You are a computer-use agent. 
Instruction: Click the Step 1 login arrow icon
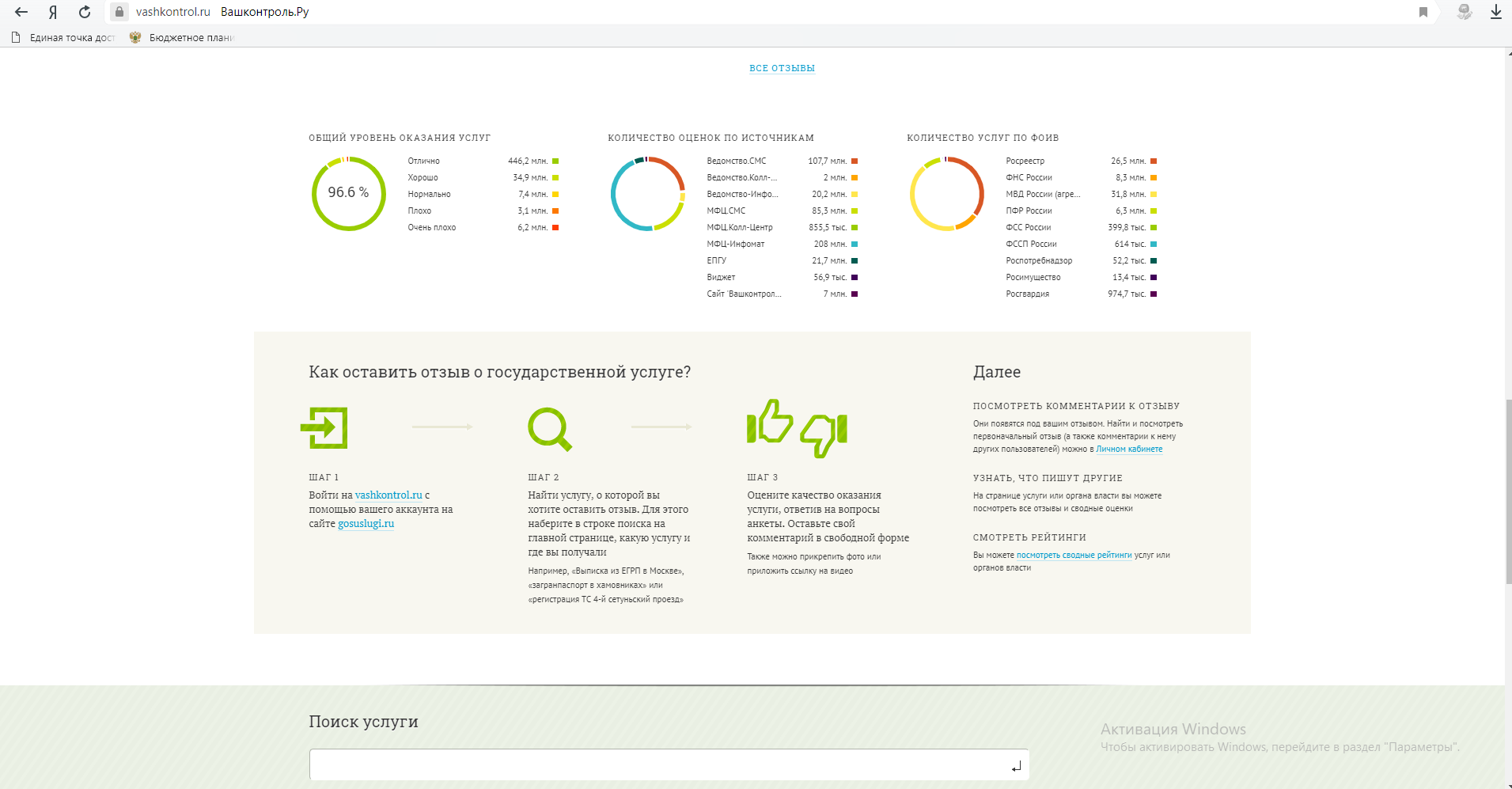pos(324,428)
